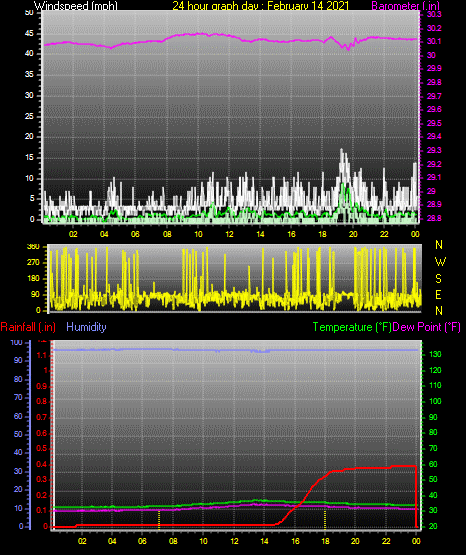Click hour 14 on rainfall chart time axis

point(264,541)
